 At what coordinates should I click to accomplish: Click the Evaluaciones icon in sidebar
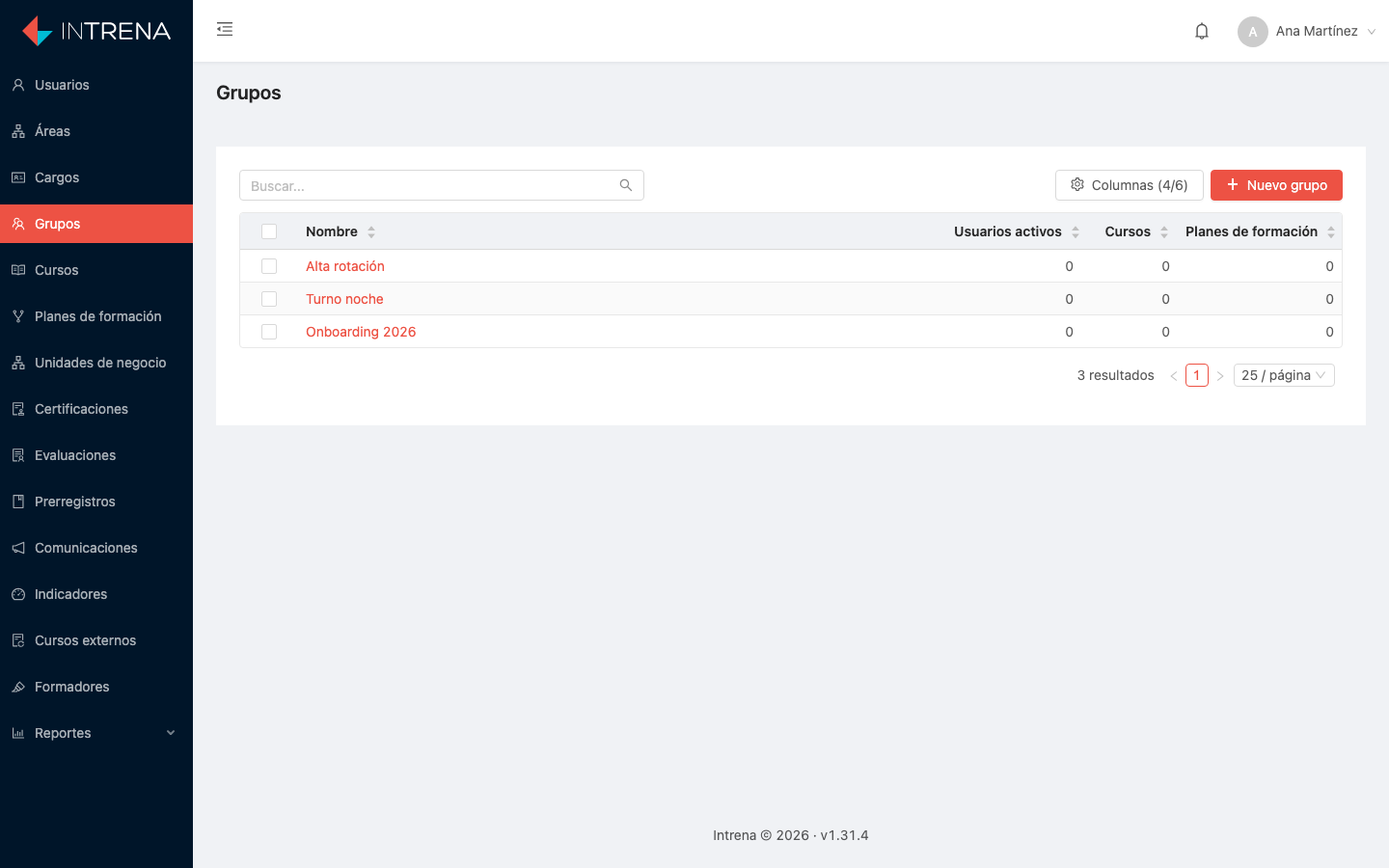pos(18,455)
